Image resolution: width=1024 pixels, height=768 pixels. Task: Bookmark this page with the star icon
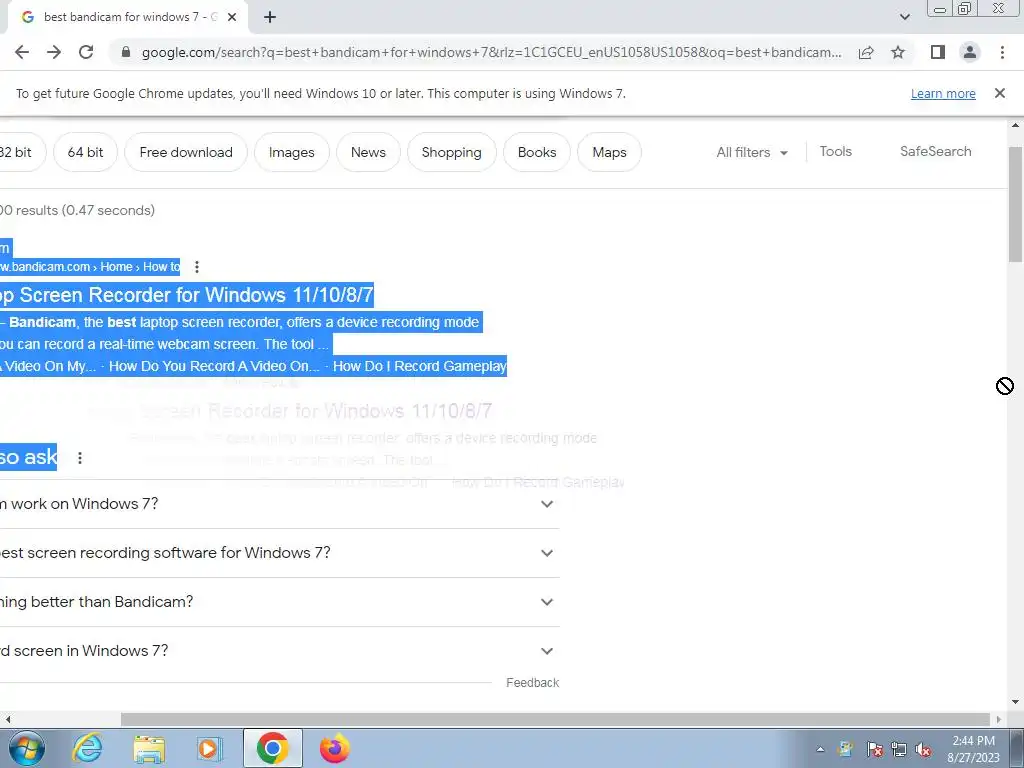click(x=898, y=52)
